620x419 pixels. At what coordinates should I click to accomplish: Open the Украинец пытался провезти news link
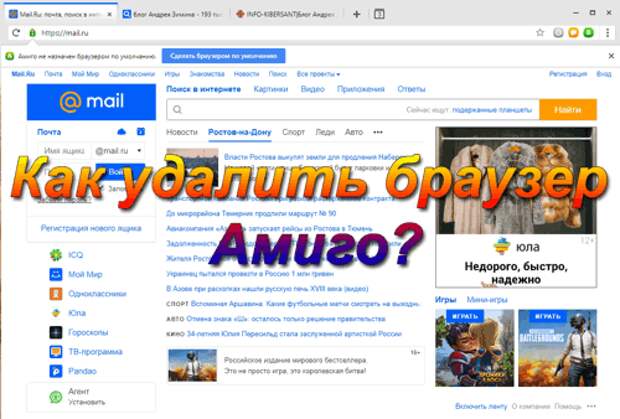(250, 274)
